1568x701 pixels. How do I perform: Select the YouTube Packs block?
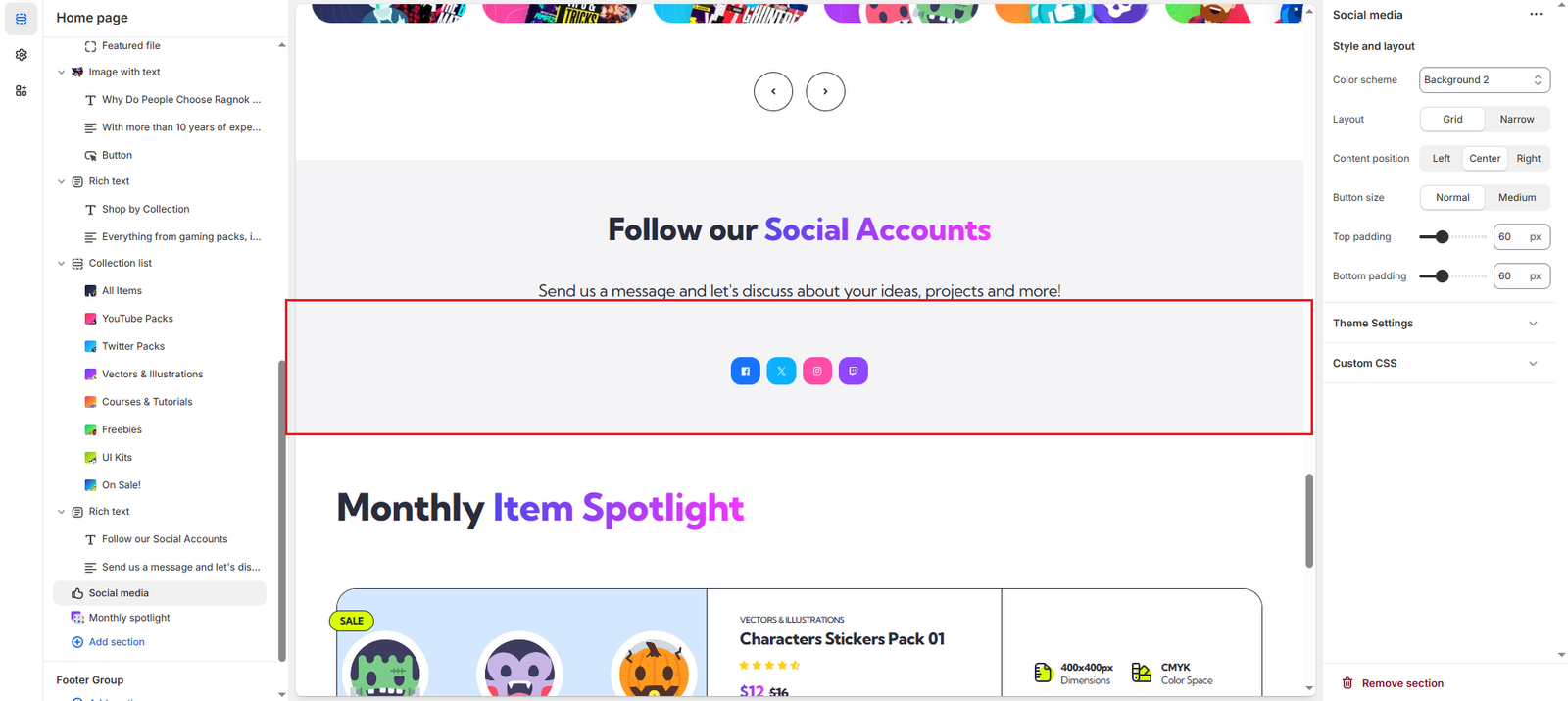(137, 319)
